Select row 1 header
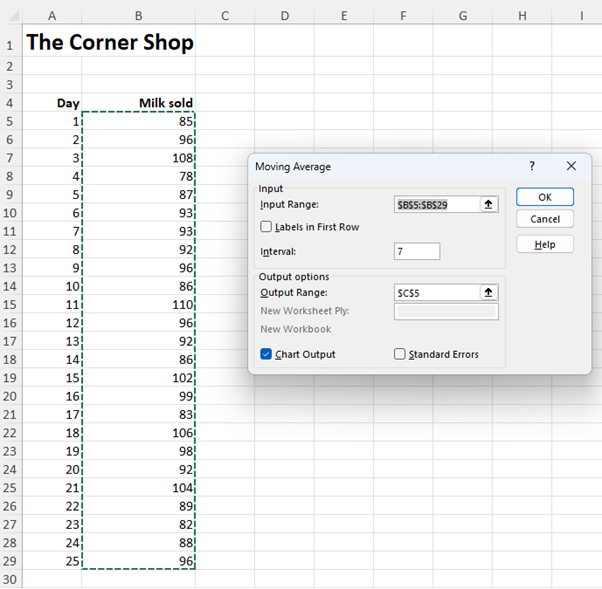Viewport: 602px width, 589px height. pyautogui.click(x=9, y=43)
